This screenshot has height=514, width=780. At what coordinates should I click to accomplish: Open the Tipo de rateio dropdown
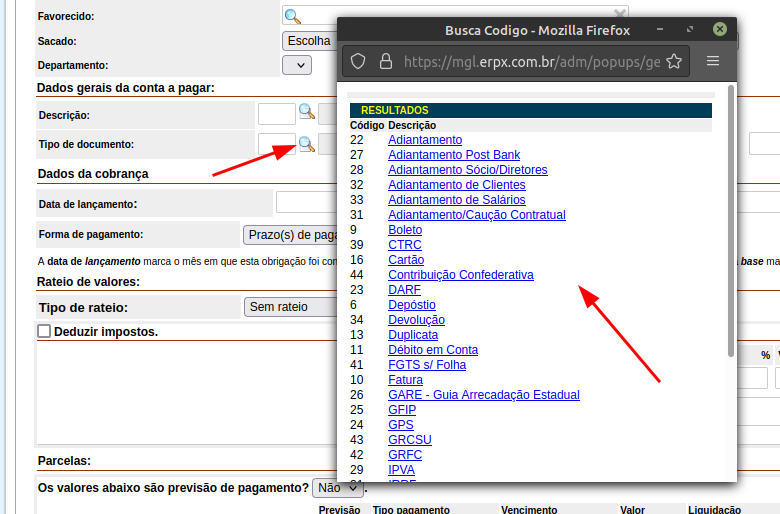[290, 307]
